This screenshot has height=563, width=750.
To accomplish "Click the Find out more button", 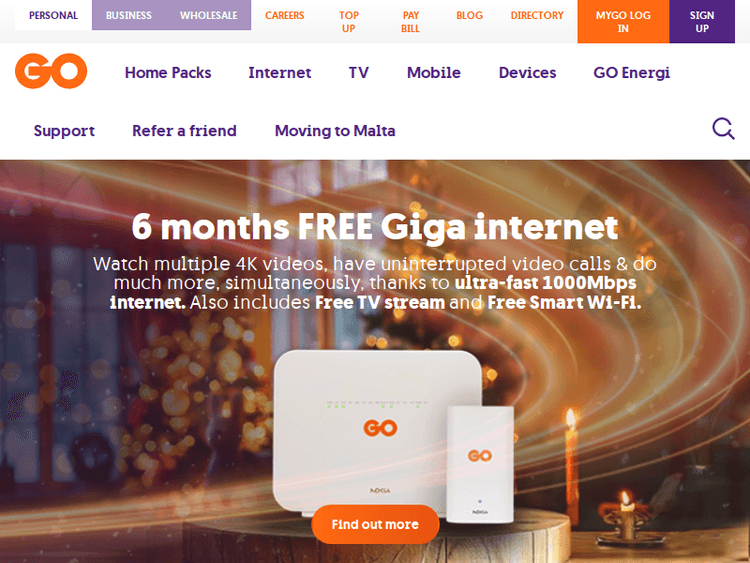I will [375, 524].
